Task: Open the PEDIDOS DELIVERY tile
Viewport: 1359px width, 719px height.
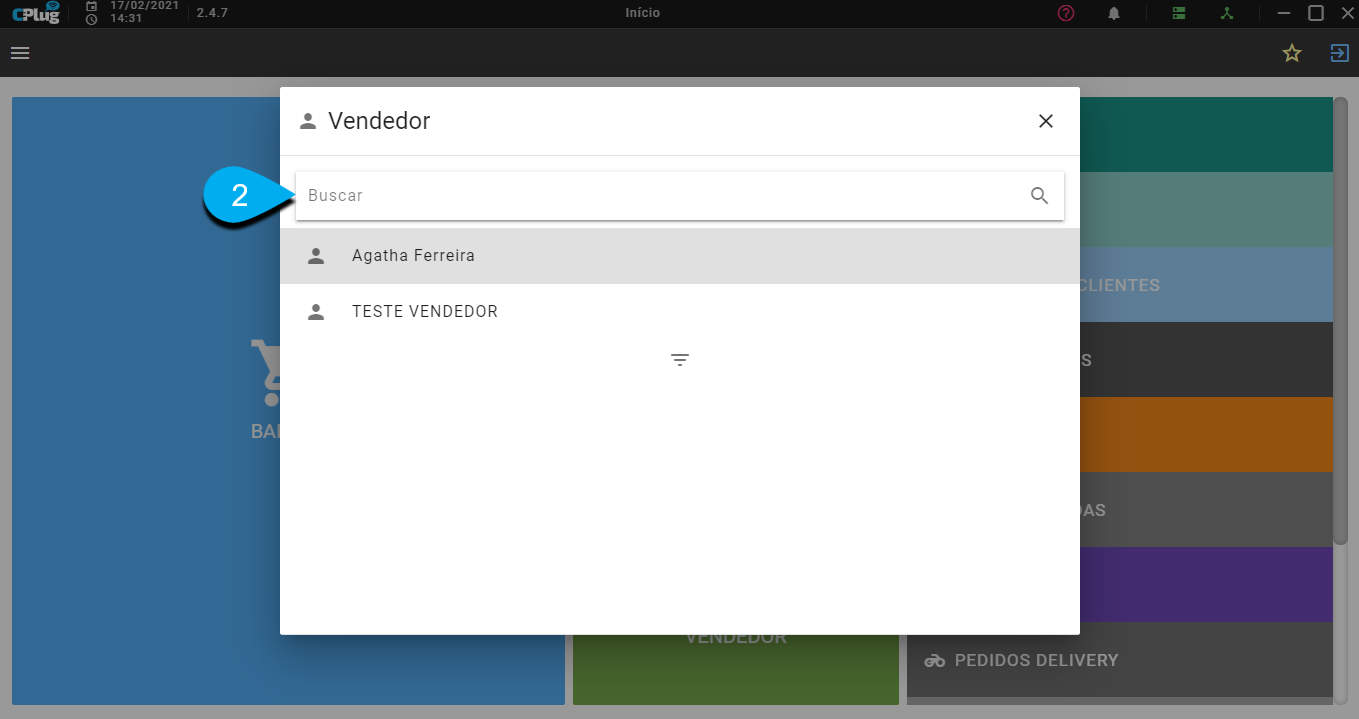Action: click(1120, 660)
